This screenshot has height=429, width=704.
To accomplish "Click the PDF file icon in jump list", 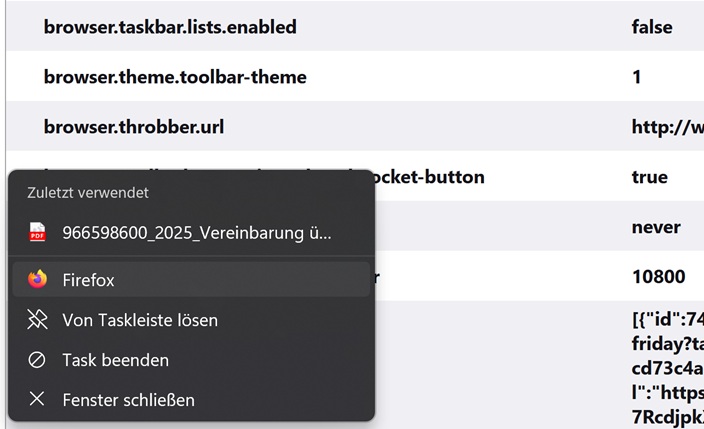I will click(37, 233).
